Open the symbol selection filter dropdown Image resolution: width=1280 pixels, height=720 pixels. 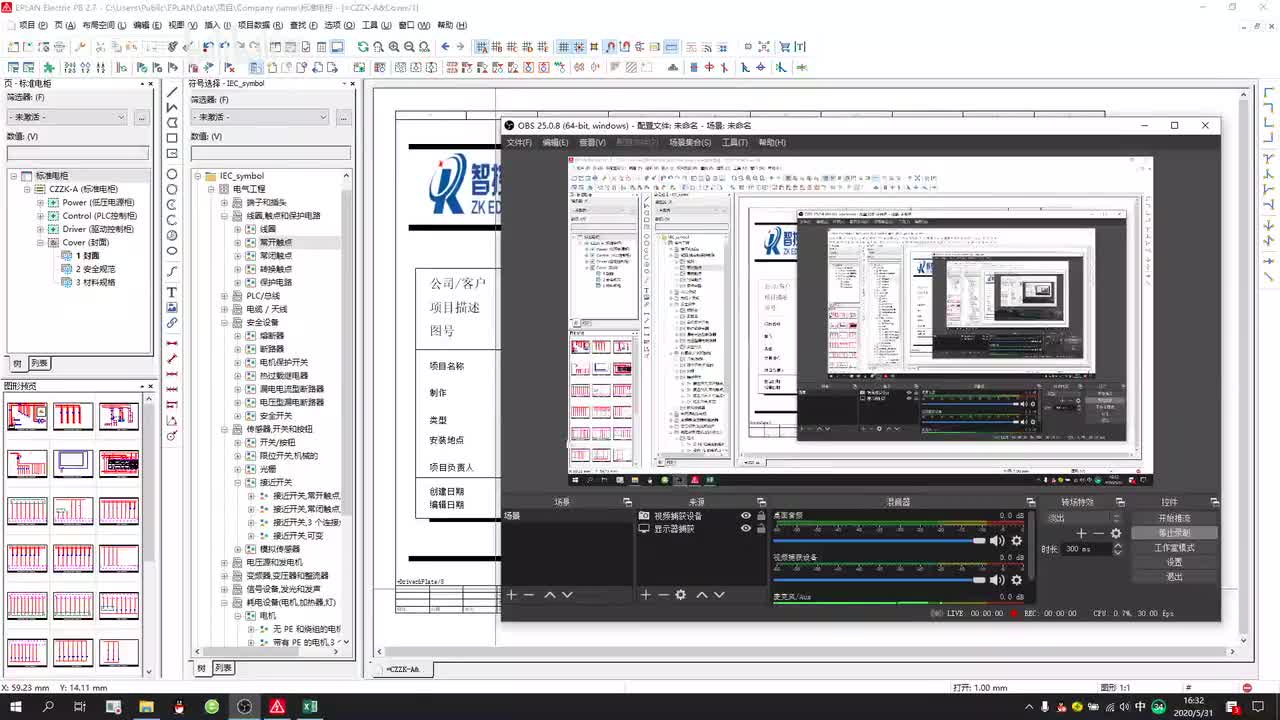pos(260,117)
